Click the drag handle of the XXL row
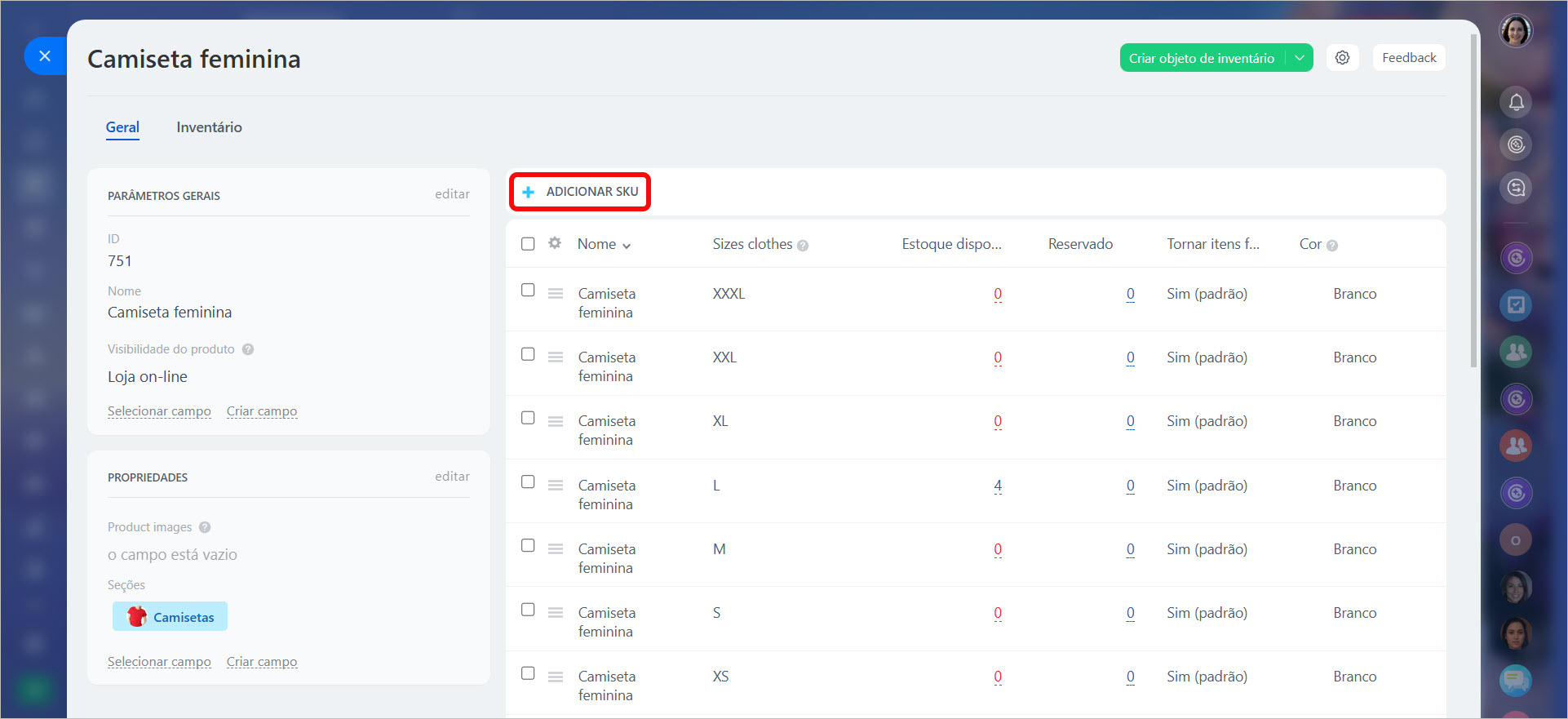The image size is (1568, 719). click(556, 357)
